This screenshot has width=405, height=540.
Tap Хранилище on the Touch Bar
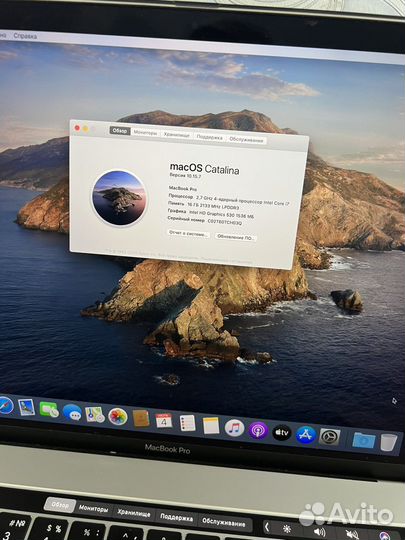134,513
